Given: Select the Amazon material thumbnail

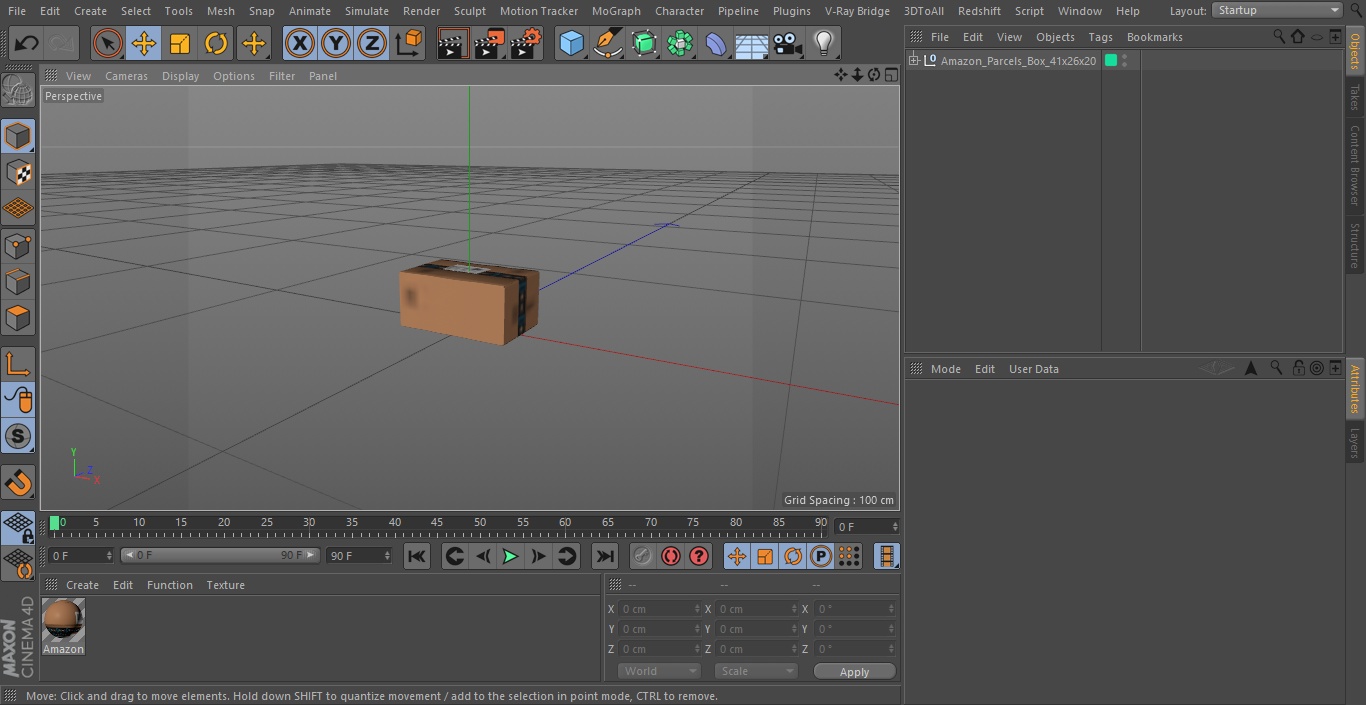Looking at the screenshot, I should click(63, 621).
